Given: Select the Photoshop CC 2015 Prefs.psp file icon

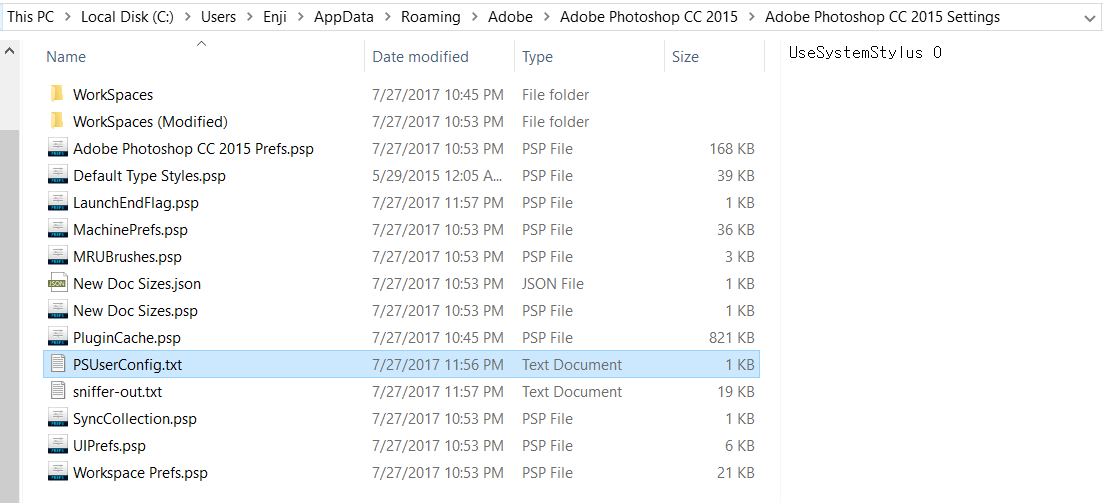Looking at the screenshot, I should click(x=58, y=148).
